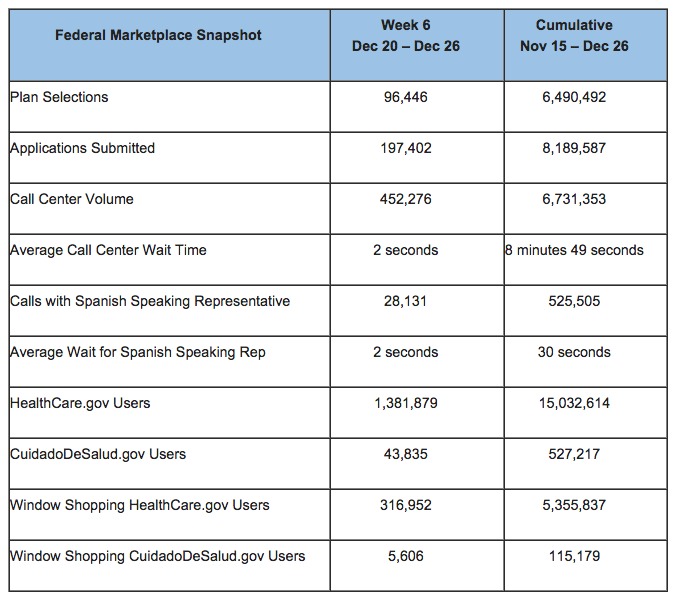Select Window Shopping HealthCare.gov Users label
The image size is (682, 602).
[x=139, y=505]
